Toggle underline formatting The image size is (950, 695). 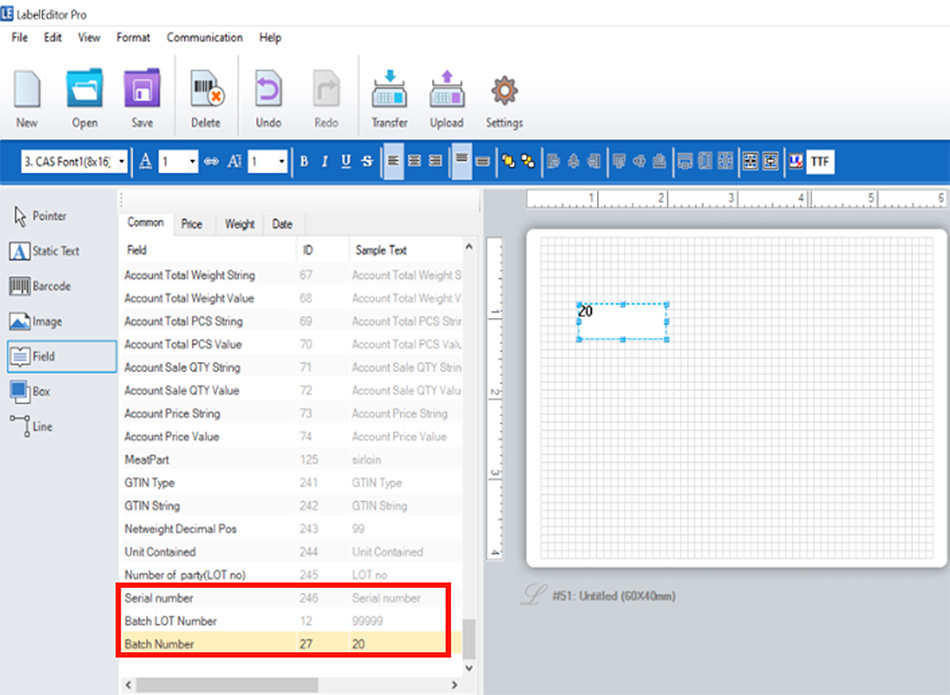(346, 162)
